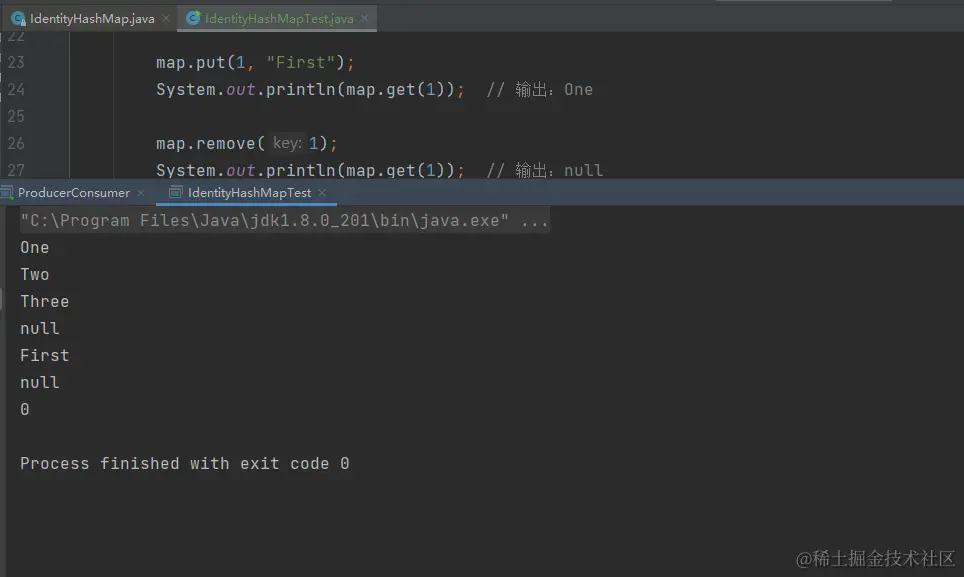Click the map.put(1, "First") code line
The width and height of the screenshot is (964, 577).
point(255,63)
